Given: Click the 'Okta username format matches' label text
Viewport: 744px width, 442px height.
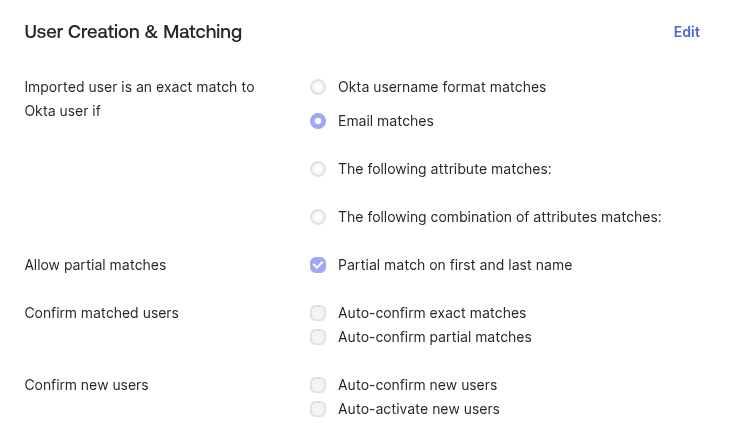Looking at the screenshot, I should (x=442, y=87).
